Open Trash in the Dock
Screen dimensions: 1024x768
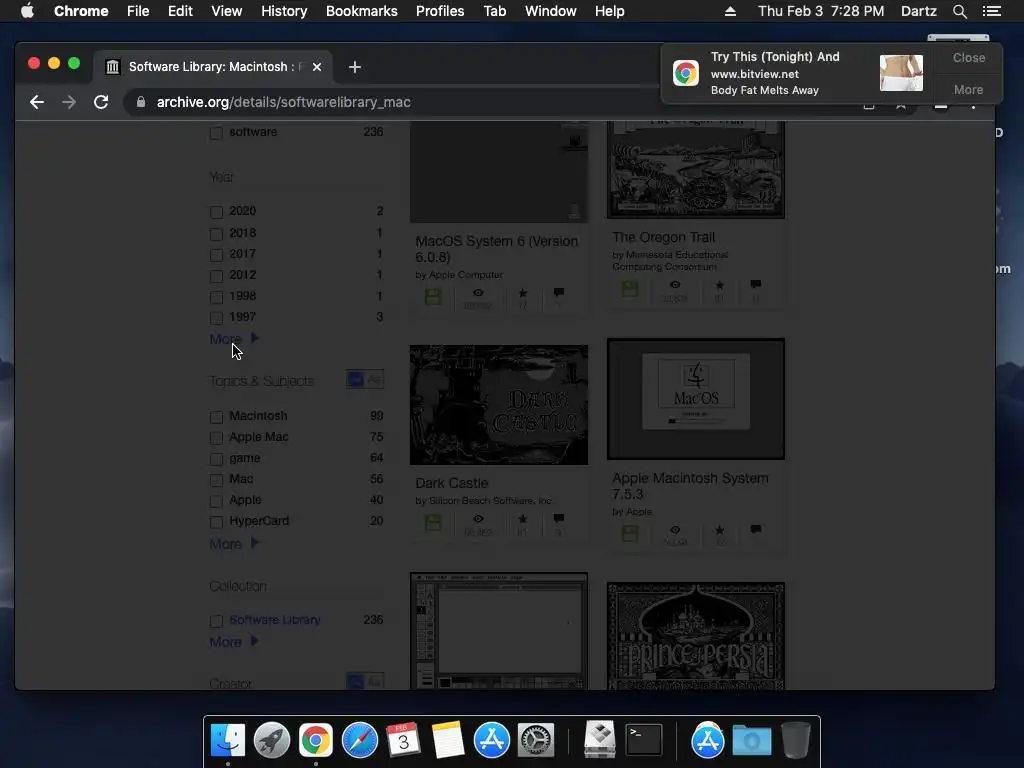click(x=795, y=740)
